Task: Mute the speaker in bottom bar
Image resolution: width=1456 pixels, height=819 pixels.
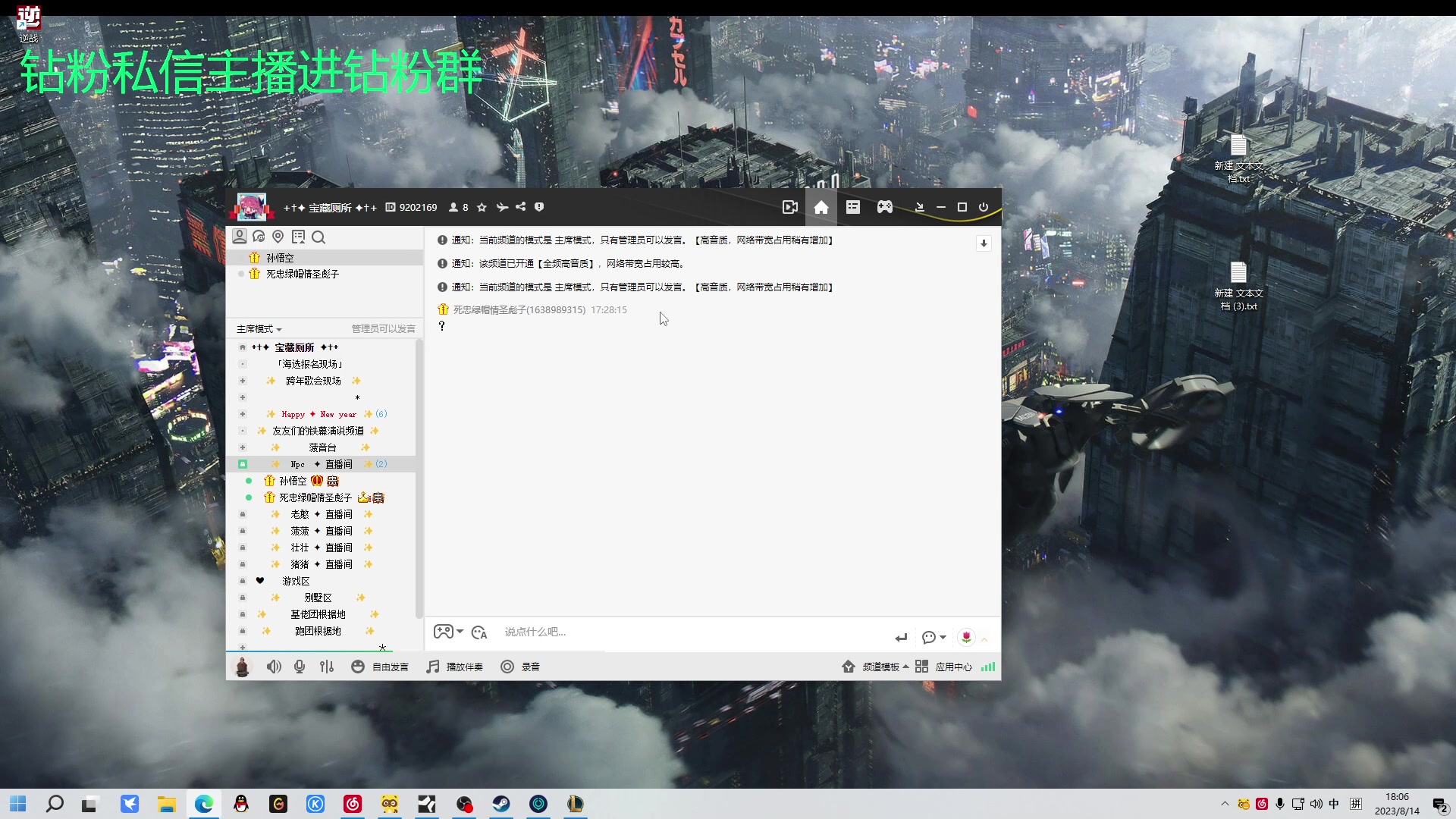Action: click(274, 667)
